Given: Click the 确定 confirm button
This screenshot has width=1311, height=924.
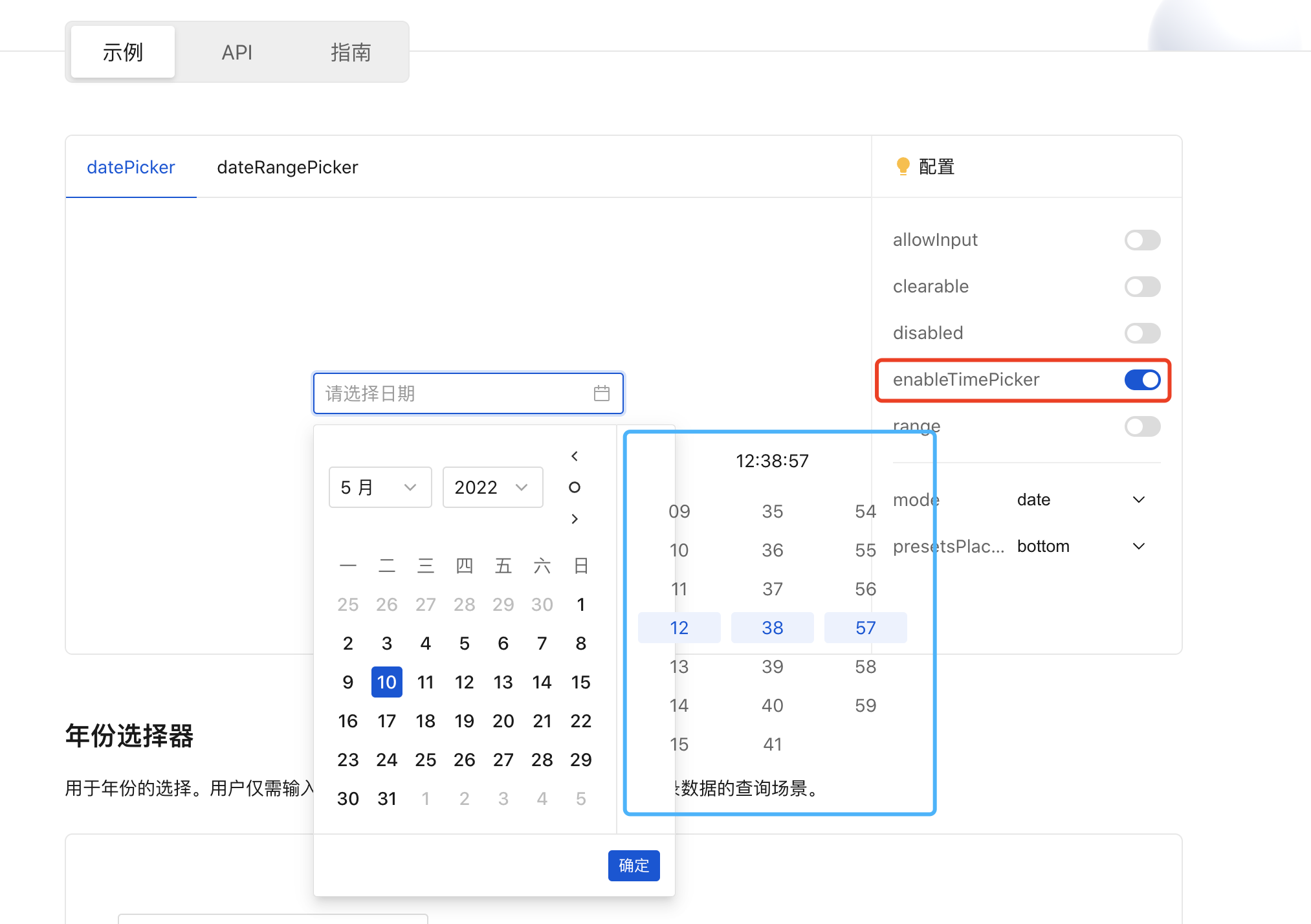Looking at the screenshot, I should pyautogui.click(x=633, y=865).
